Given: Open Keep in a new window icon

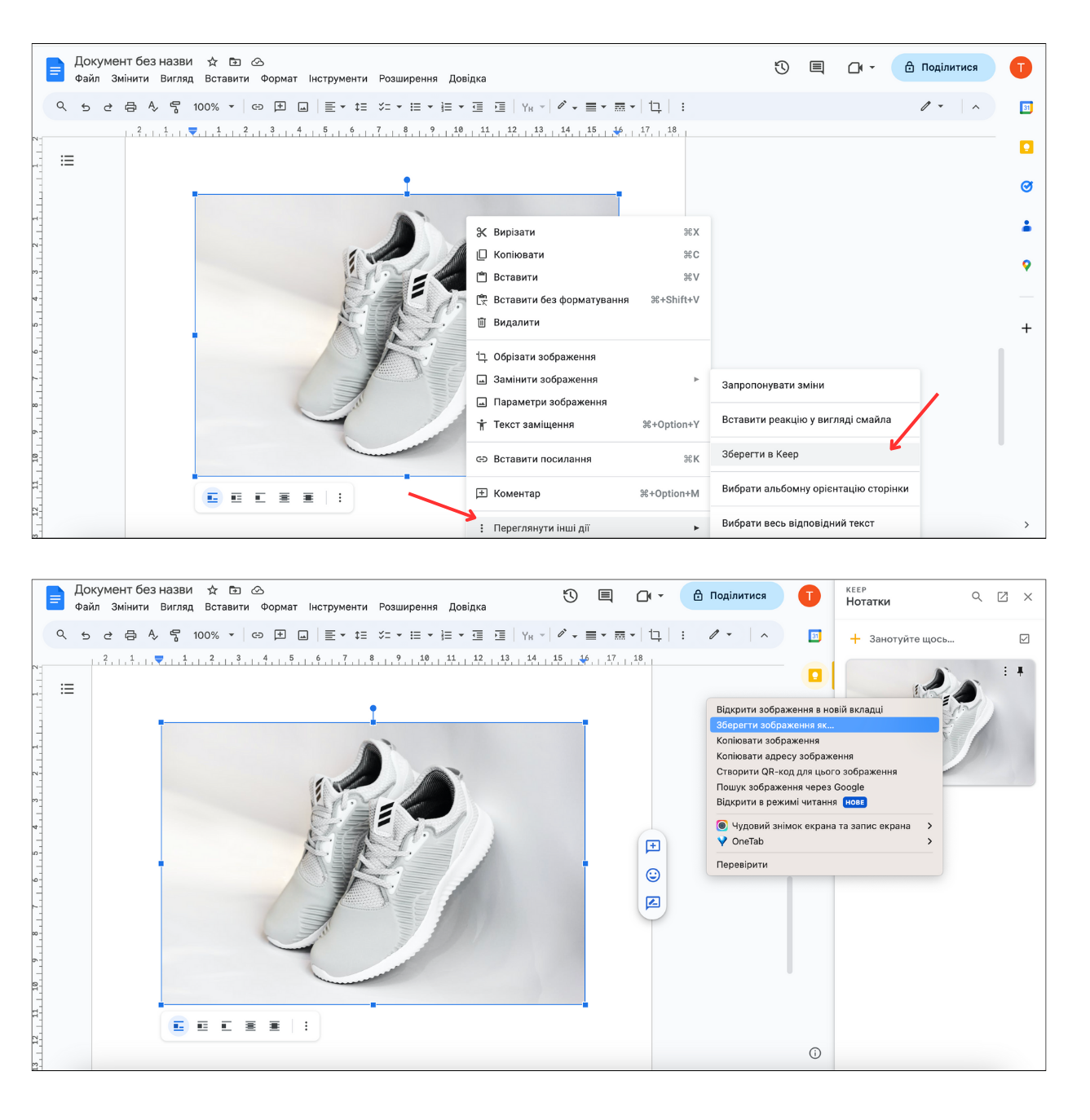Looking at the screenshot, I should pyautogui.click(x=1003, y=597).
